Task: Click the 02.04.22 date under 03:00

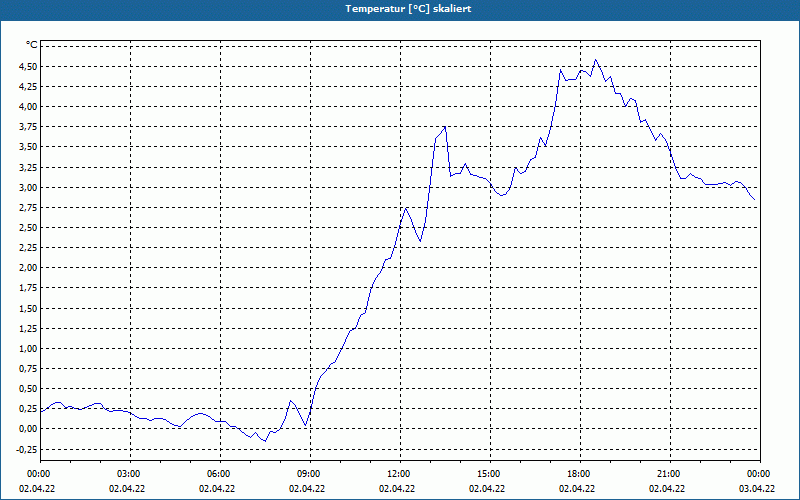Action: click(127, 489)
